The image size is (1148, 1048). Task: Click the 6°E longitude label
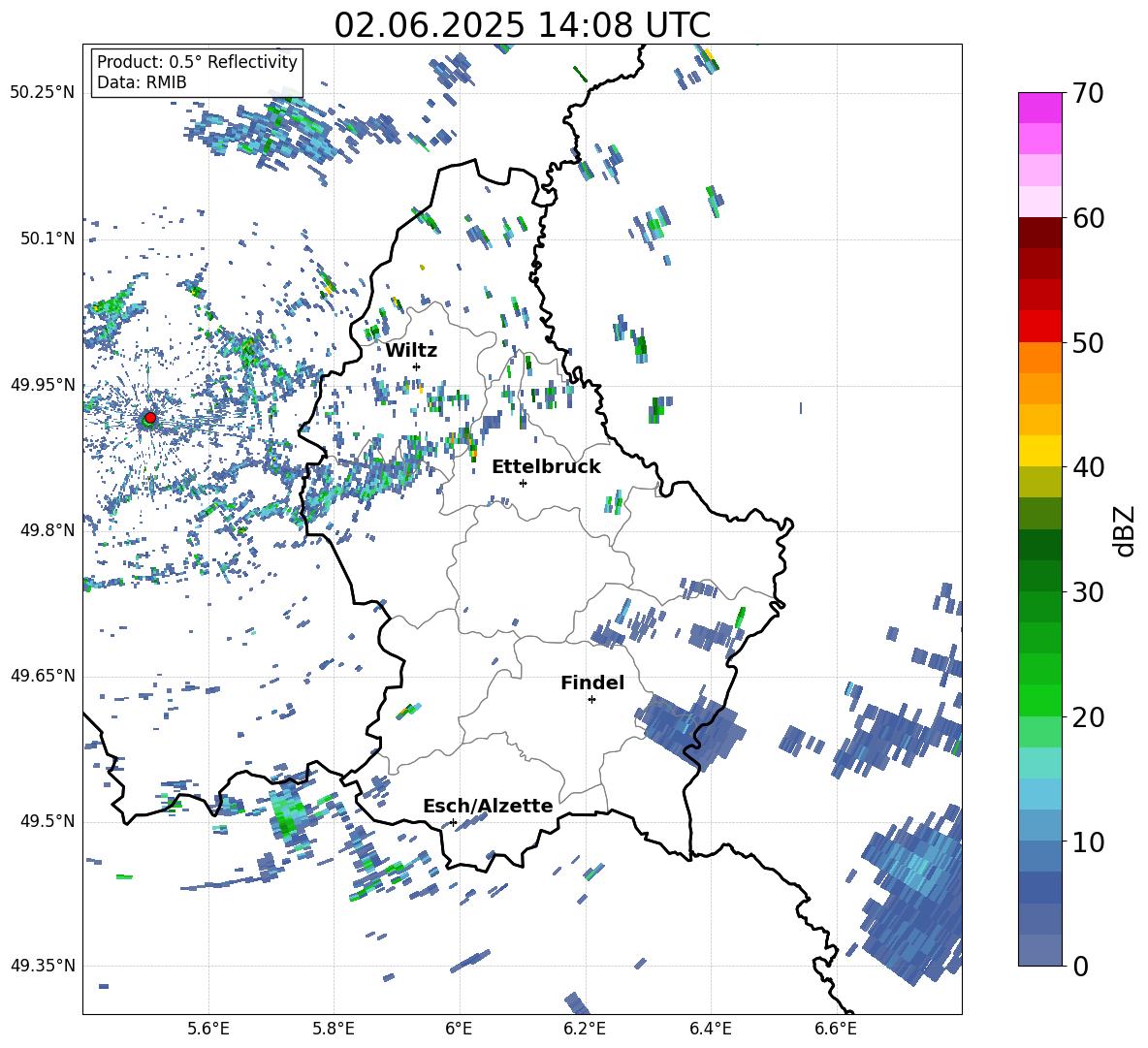(459, 1029)
